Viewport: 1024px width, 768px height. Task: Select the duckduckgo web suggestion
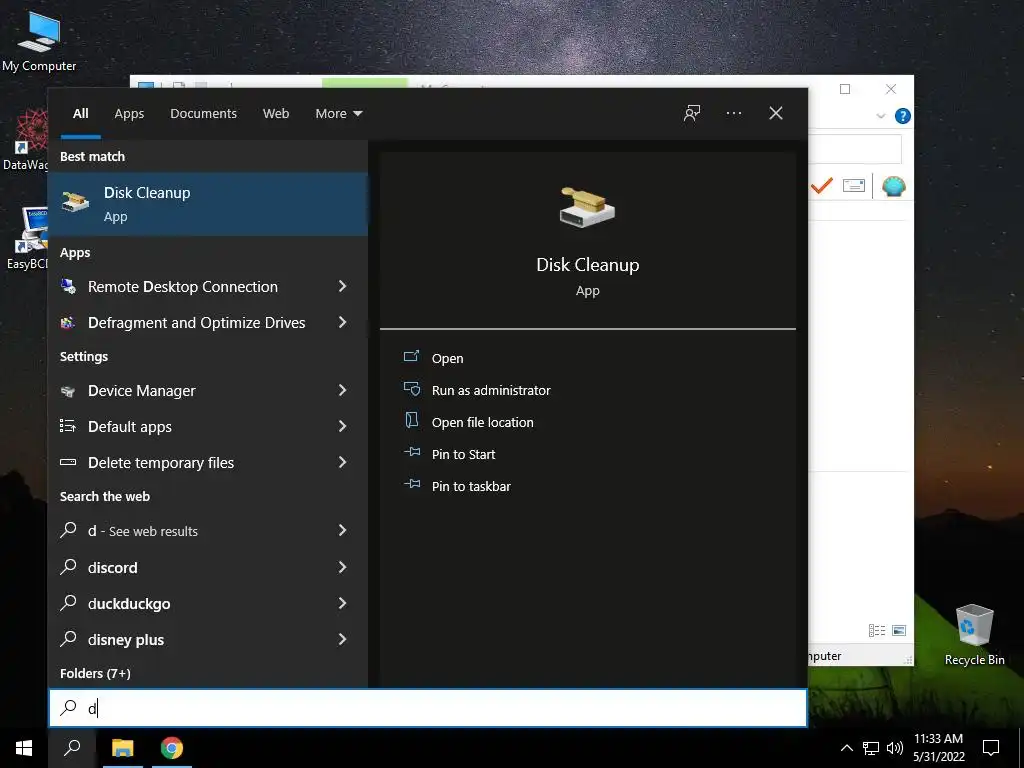(208, 603)
